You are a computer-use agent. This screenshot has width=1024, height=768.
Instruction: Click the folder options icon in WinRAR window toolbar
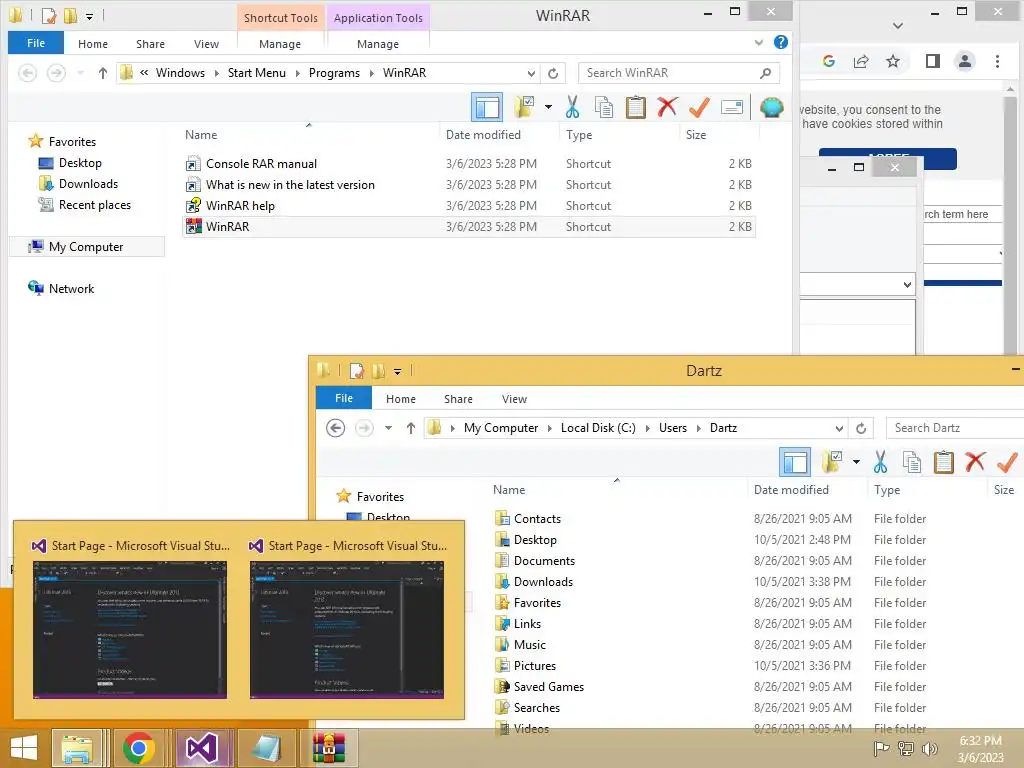click(x=524, y=107)
